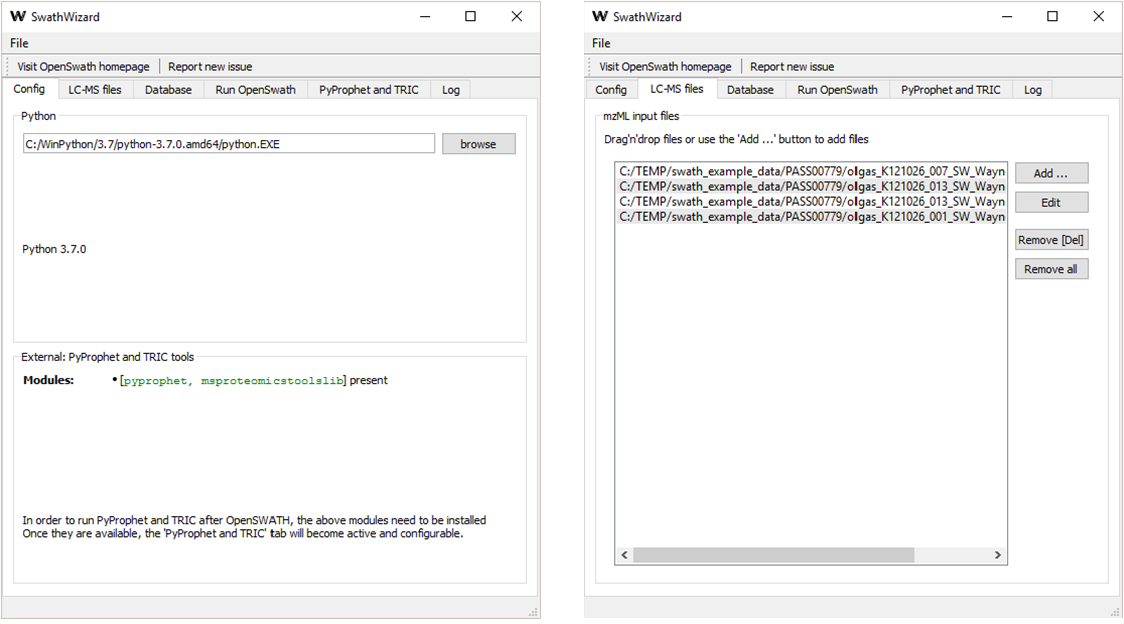Click the Edit button next to file list
The width and height of the screenshot is (1124, 624).
coord(1051,202)
